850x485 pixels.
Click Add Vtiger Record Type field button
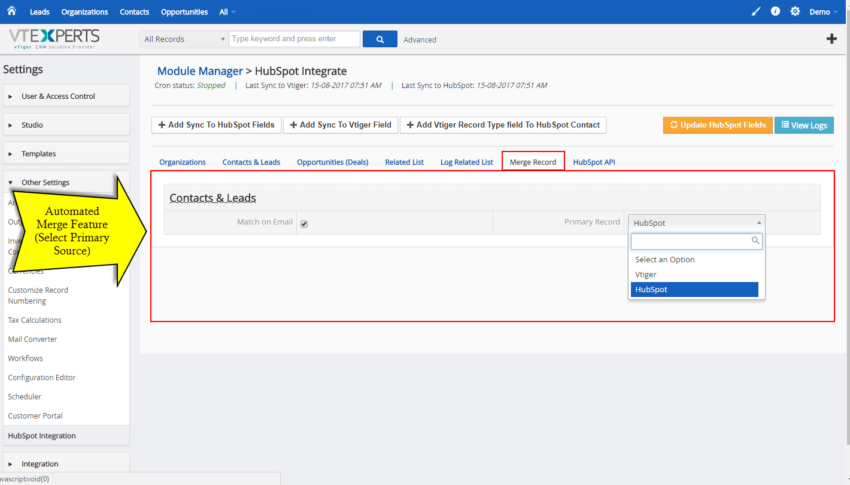503,125
